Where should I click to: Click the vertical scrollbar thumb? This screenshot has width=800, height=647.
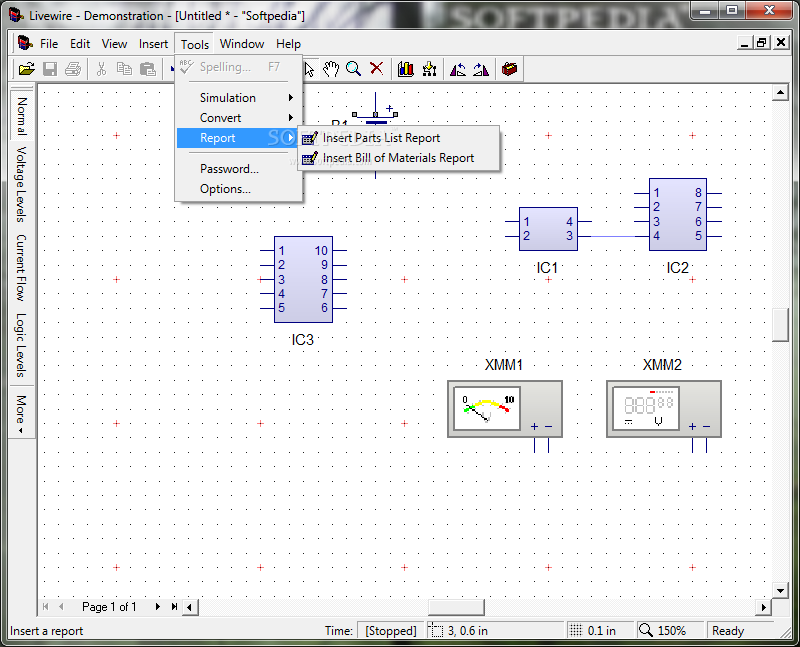[780, 325]
